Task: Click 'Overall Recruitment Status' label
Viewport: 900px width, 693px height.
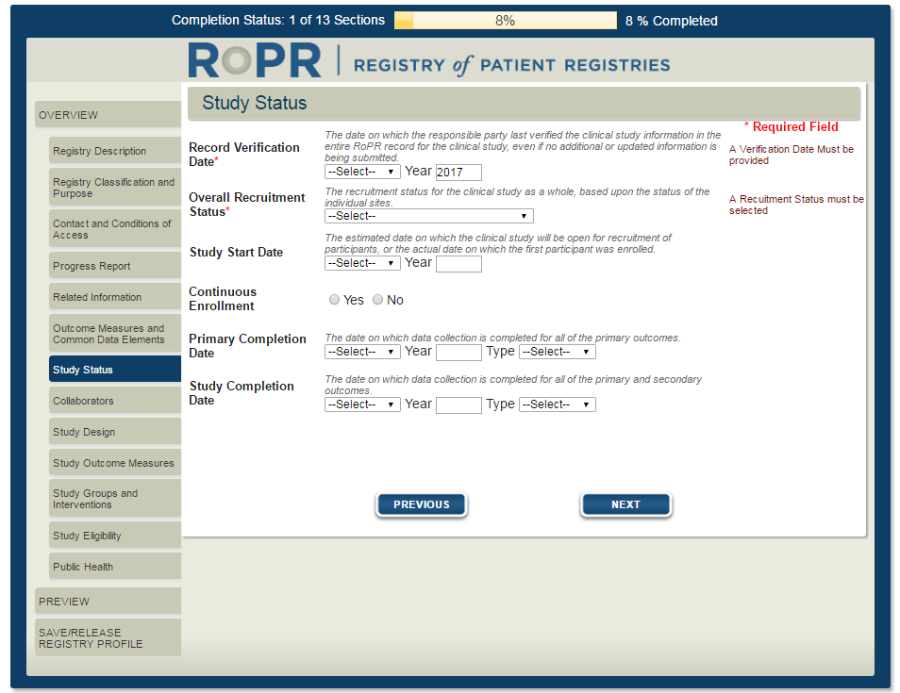Action: tap(247, 204)
